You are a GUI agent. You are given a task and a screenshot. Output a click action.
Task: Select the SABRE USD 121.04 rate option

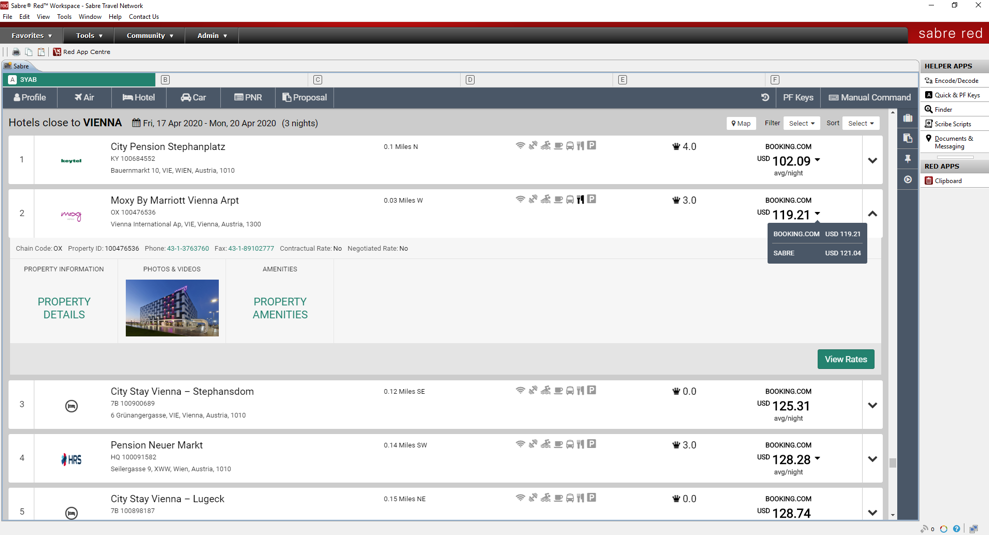tap(817, 253)
